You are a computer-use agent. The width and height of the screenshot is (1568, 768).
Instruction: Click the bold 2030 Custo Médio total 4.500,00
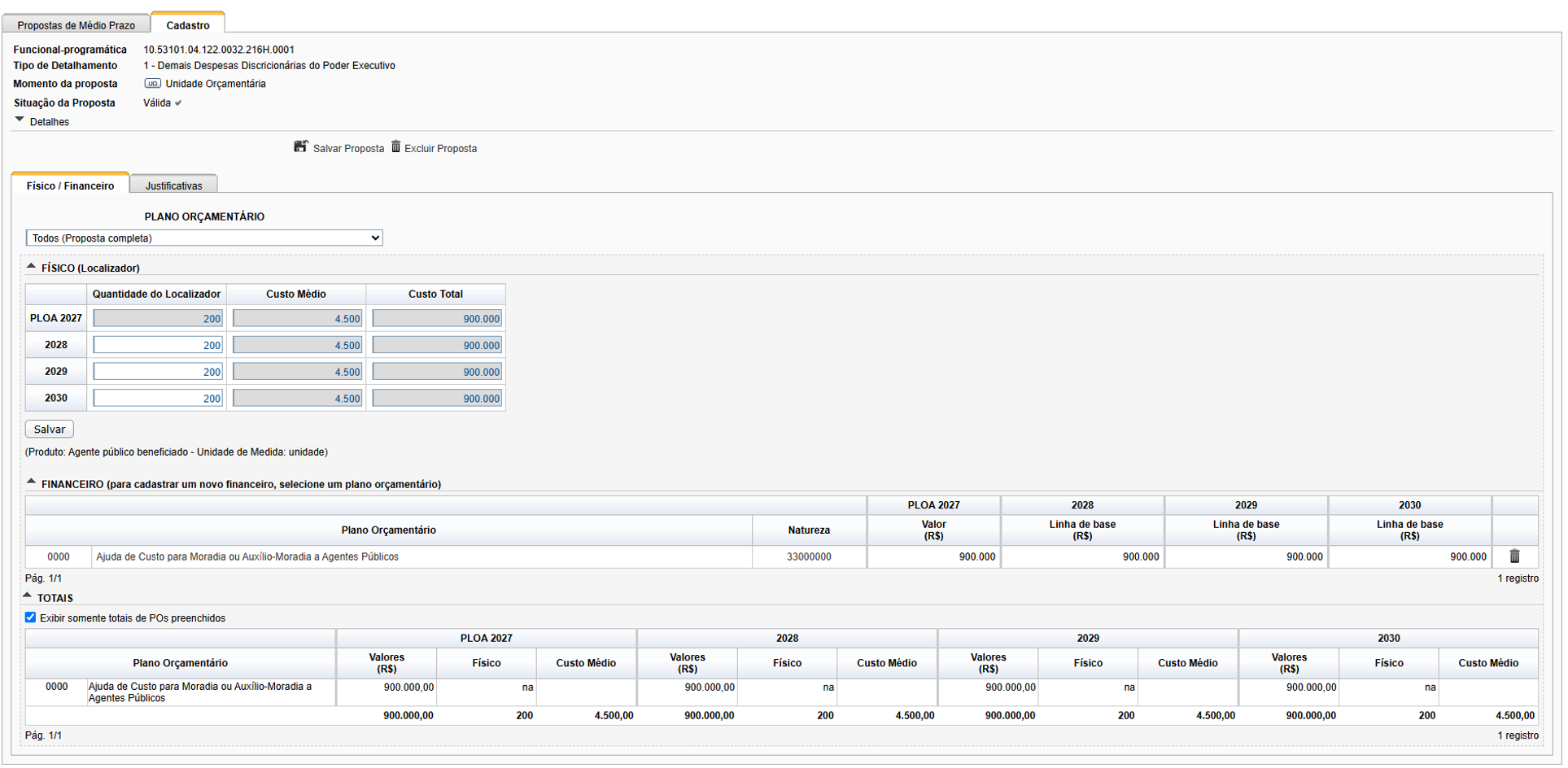coord(1515,716)
